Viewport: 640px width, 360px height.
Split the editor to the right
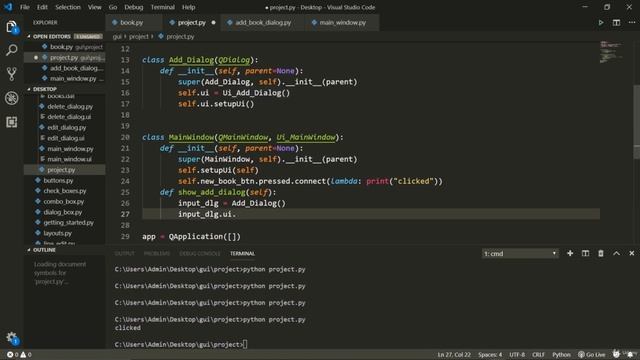tap(616, 23)
